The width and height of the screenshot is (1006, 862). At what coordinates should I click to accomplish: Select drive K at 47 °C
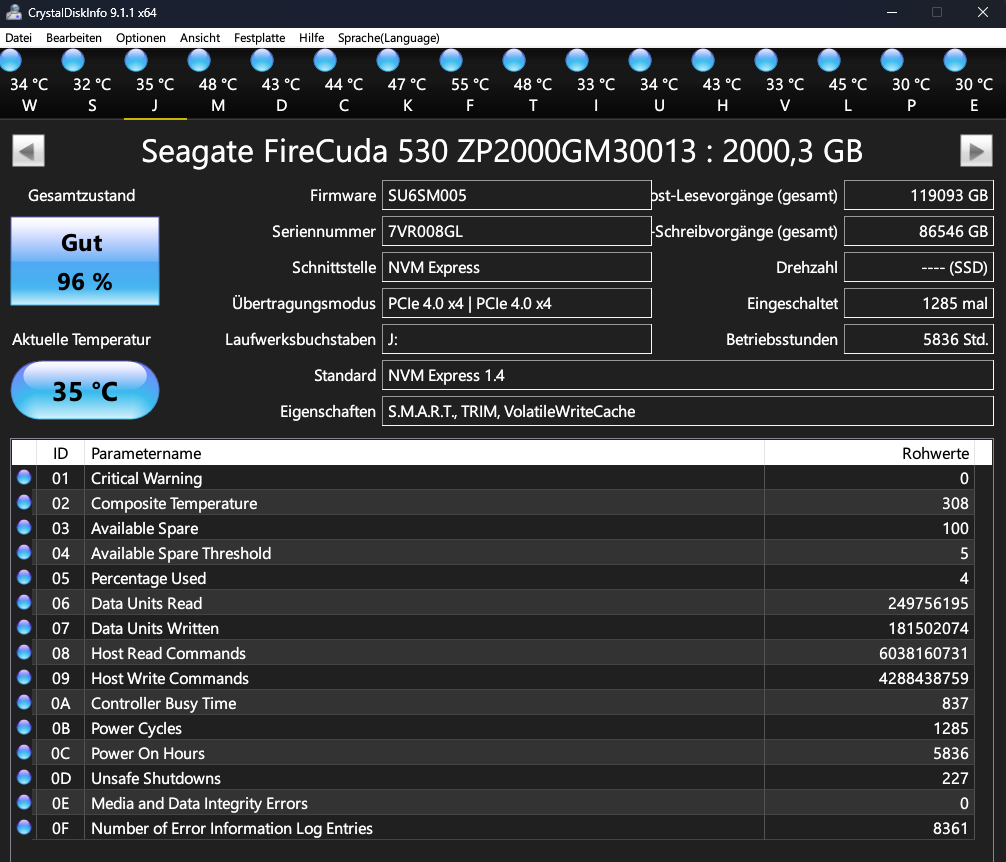point(407,83)
